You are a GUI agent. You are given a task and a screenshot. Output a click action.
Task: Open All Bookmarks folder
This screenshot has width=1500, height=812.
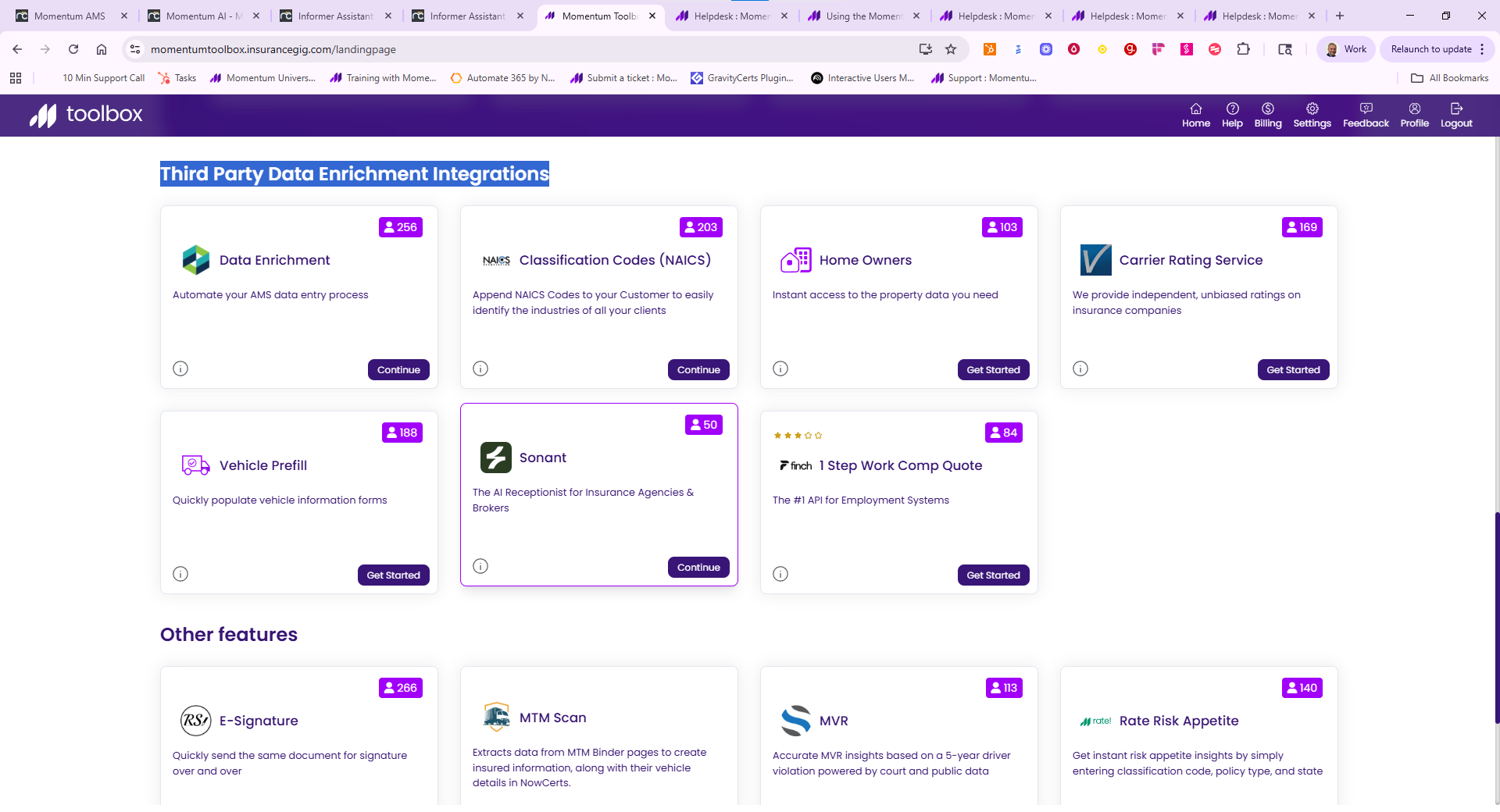tap(1450, 78)
